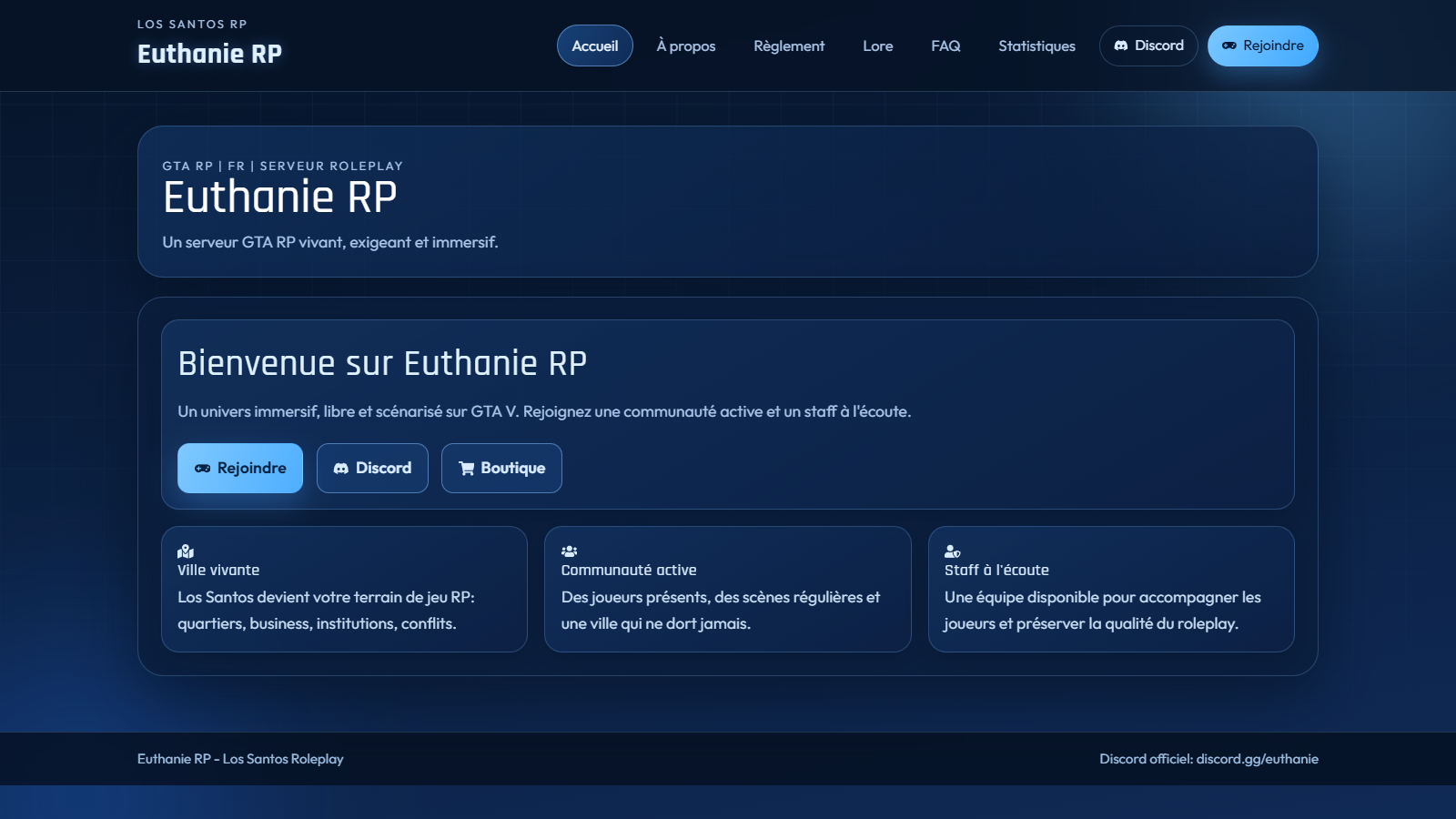Screen dimensions: 1456x819
Task: Open the À propos page
Action: [x=684, y=45]
